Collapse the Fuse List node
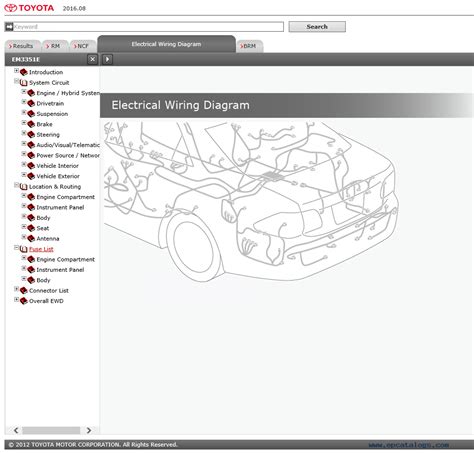The width and height of the screenshot is (474, 453). pyautogui.click(x=16, y=247)
